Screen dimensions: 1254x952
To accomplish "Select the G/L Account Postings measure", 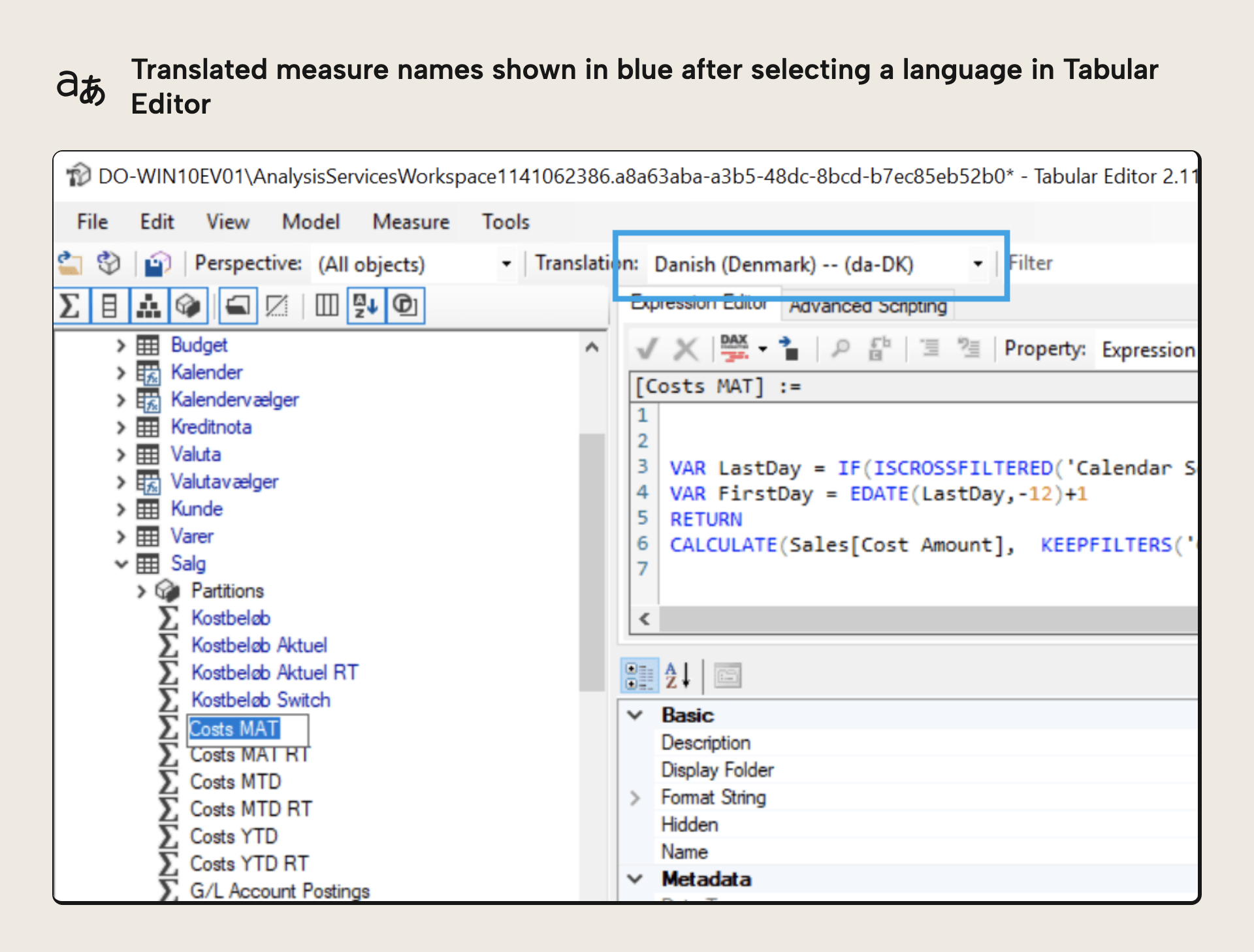I will click(x=280, y=891).
